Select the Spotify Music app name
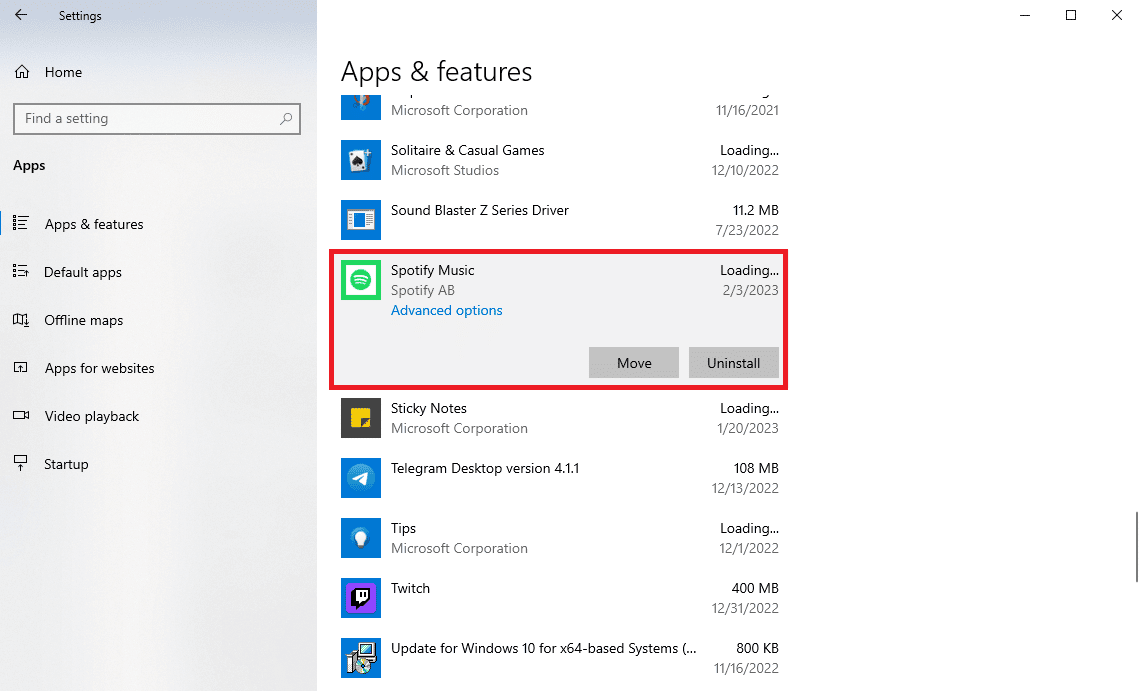The image size is (1139, 691). click(x=432, y=270)
